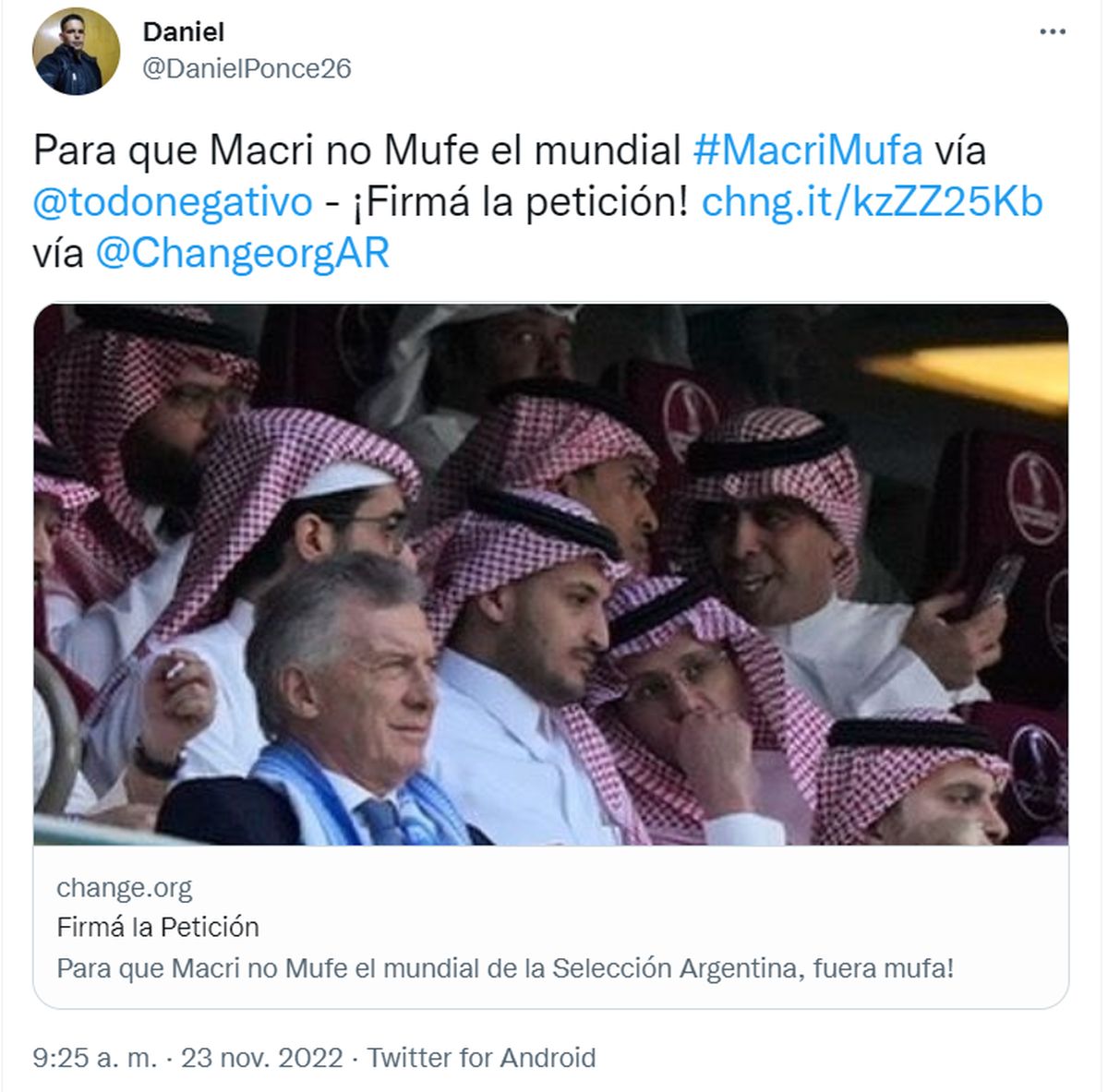
Task: Click the word "vía" before @ChangeorgAR
Action: 58,254
